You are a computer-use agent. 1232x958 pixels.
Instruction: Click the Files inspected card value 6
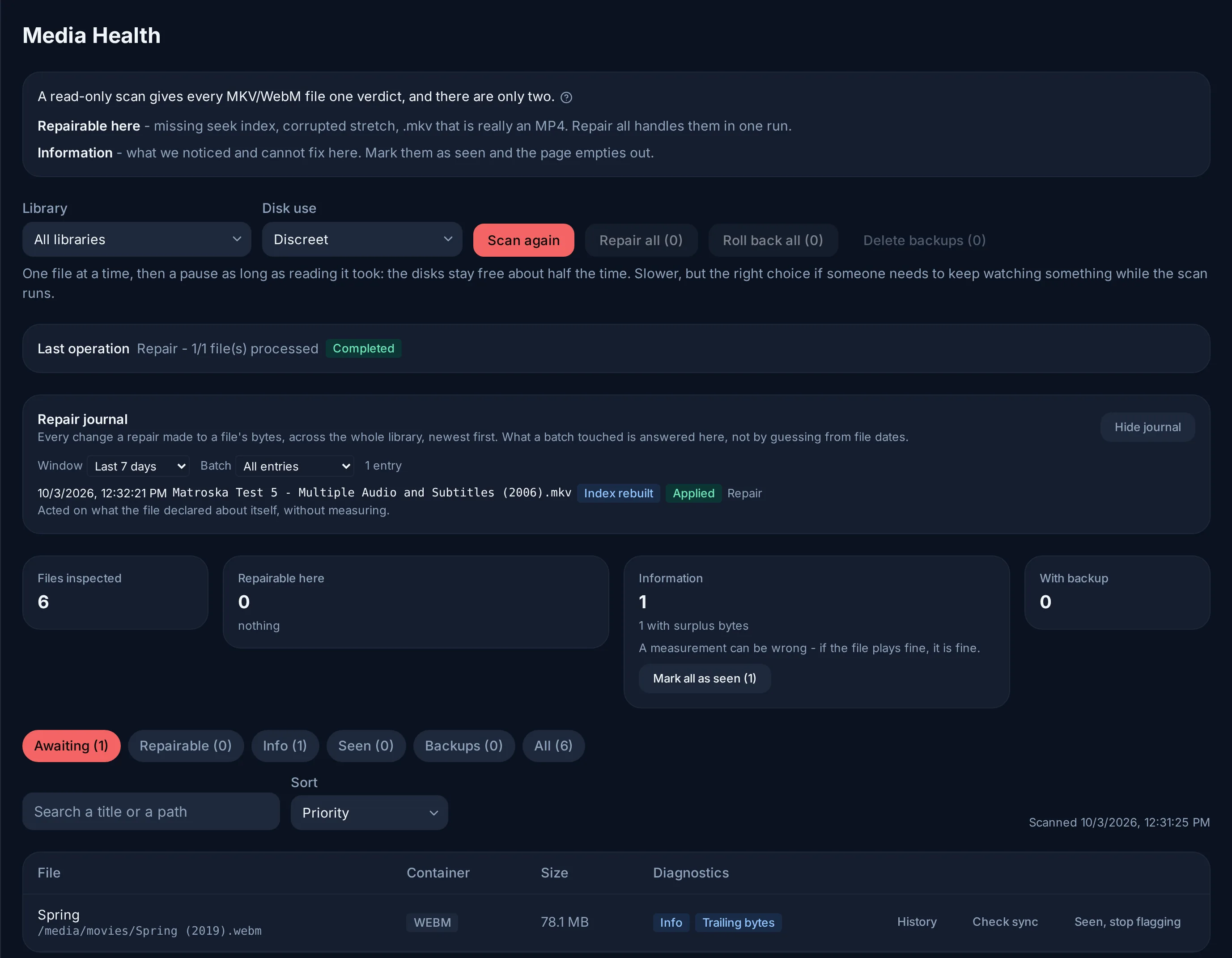click(x=43, y=602)
